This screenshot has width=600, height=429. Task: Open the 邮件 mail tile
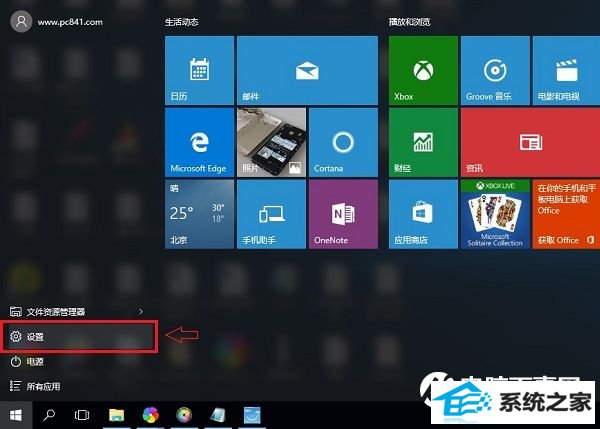(307, 70)
